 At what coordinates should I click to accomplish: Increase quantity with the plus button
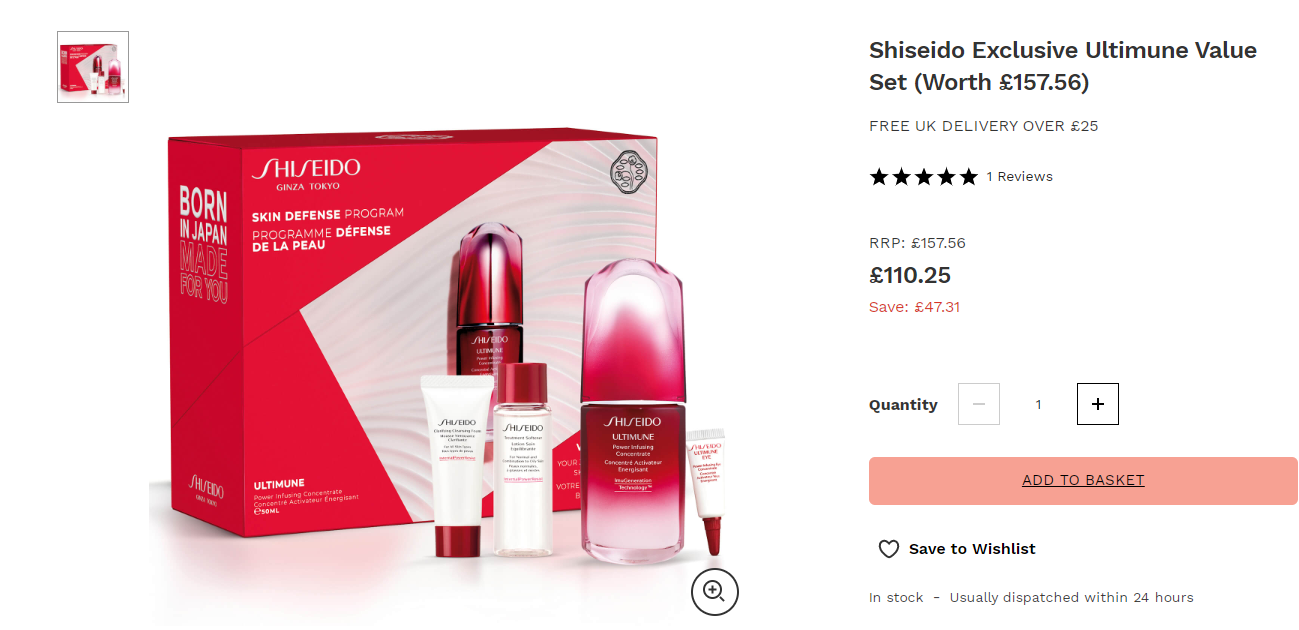tap(1098, 404)
